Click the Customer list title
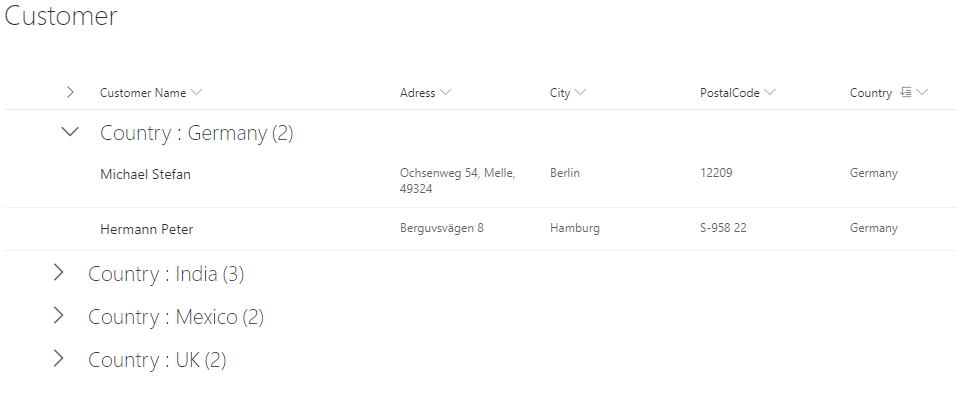 pos(61,15)
